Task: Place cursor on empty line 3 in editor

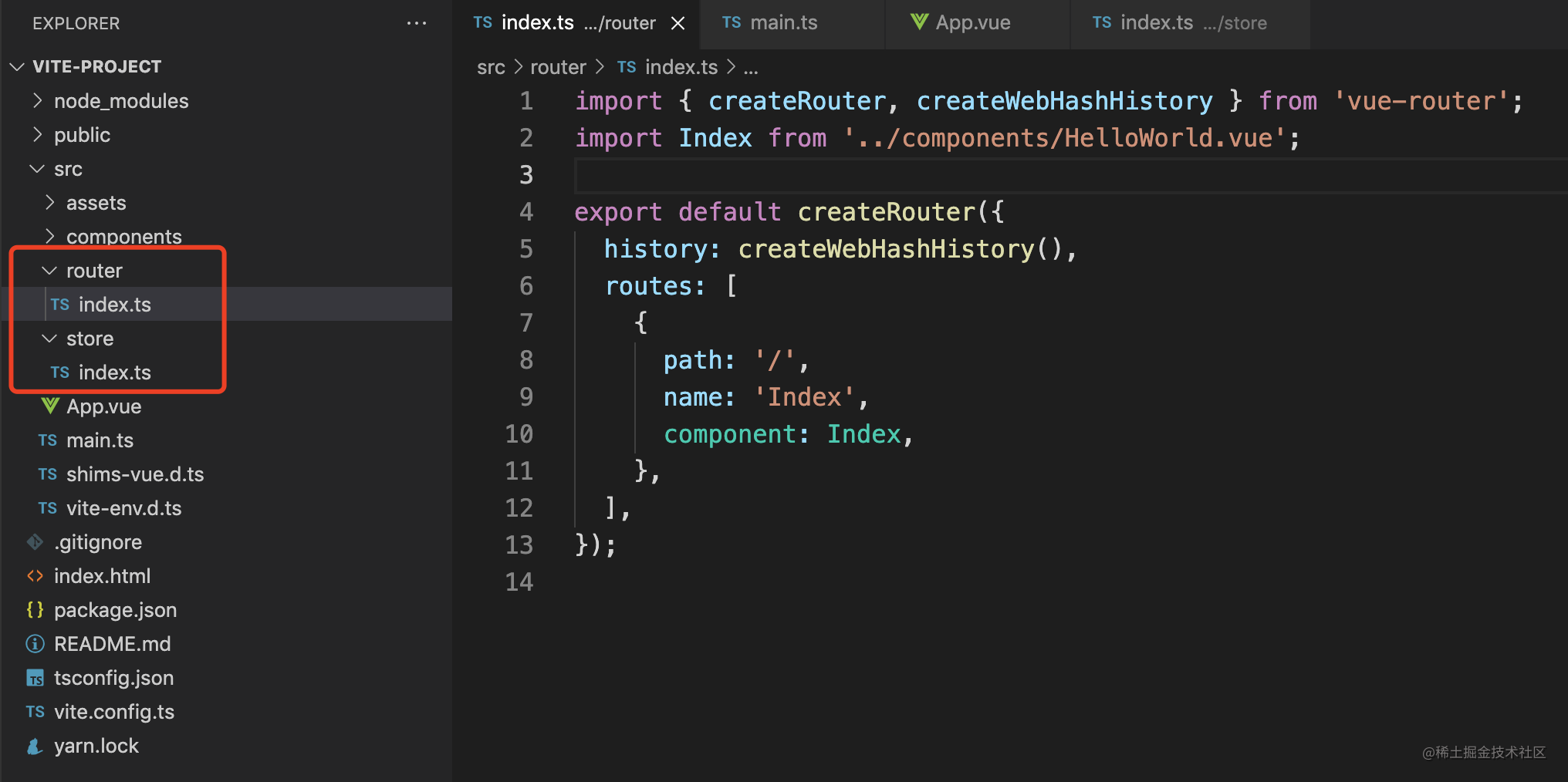Action: pyautogui.click(x=926, y=175)
